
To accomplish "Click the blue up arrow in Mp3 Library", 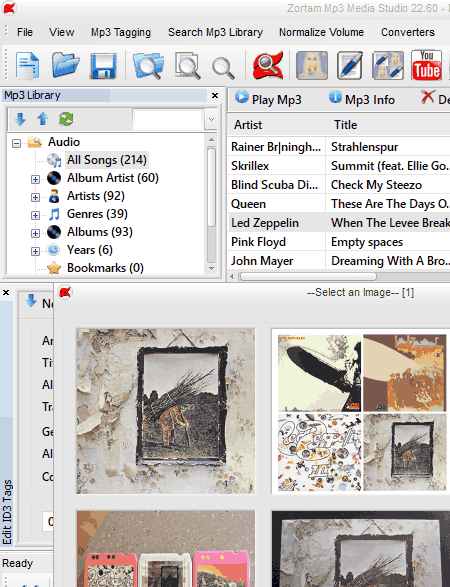I will (43, 119).
